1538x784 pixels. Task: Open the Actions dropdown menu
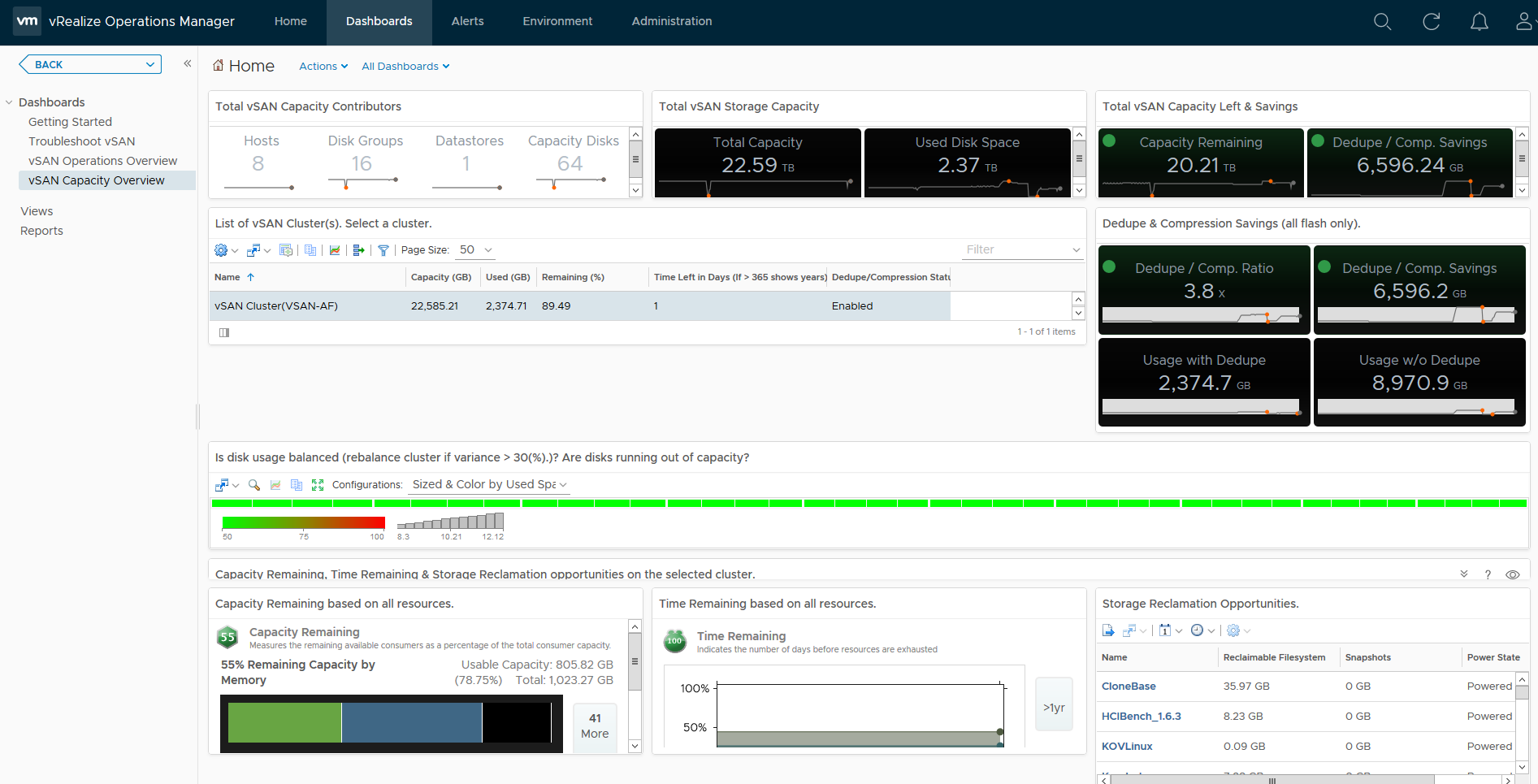click(x=323, y=67)
